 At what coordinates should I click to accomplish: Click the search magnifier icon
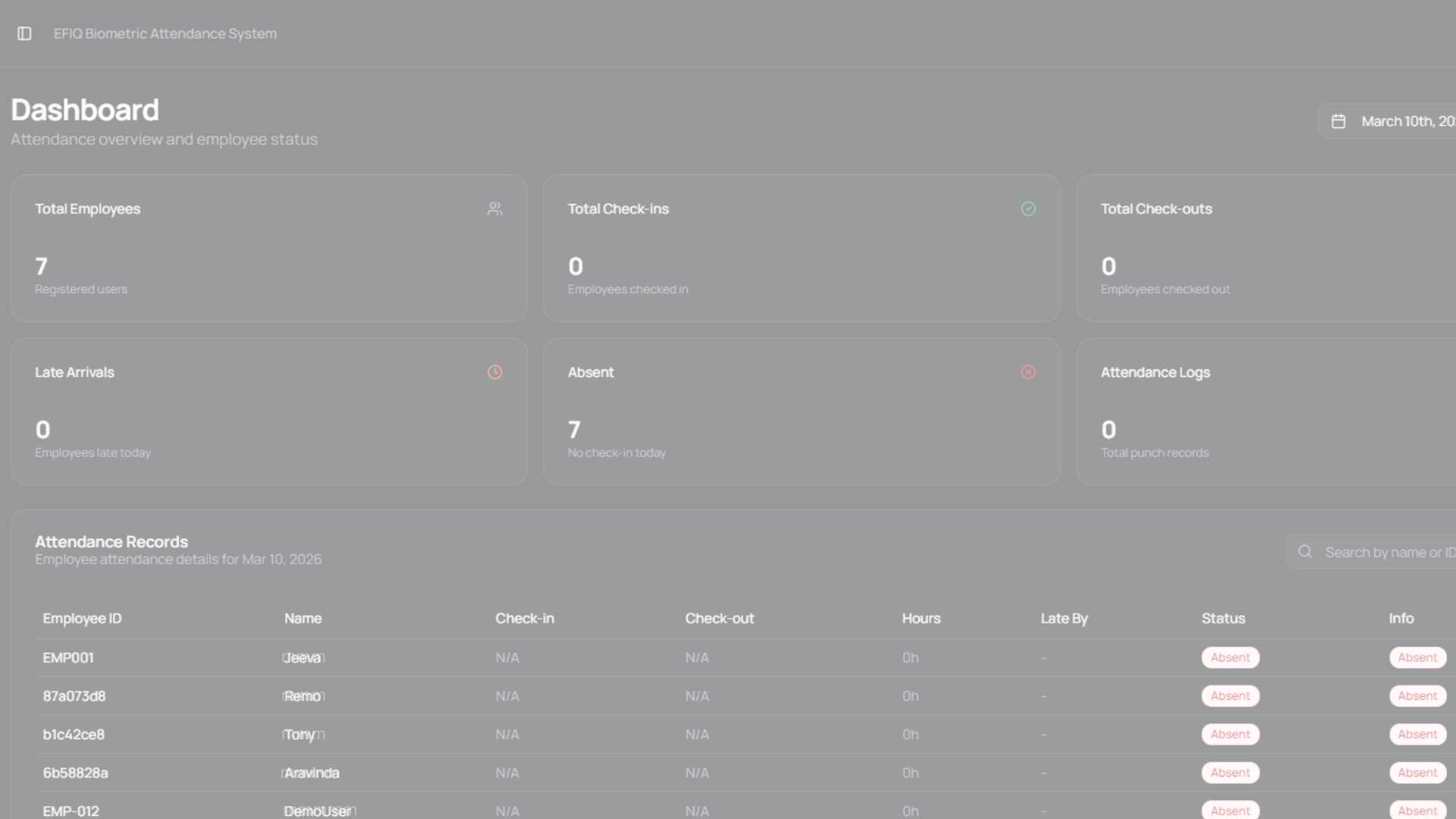1304,552
